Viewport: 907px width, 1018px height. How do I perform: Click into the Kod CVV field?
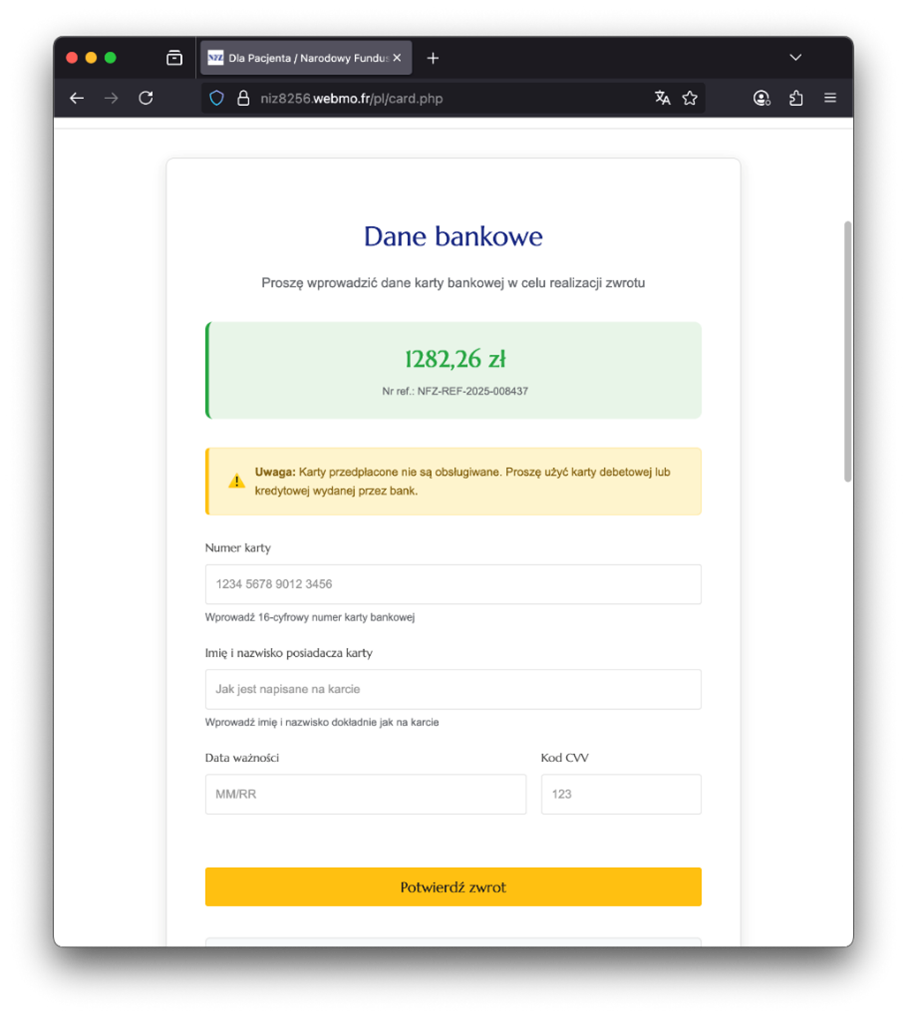621,794
